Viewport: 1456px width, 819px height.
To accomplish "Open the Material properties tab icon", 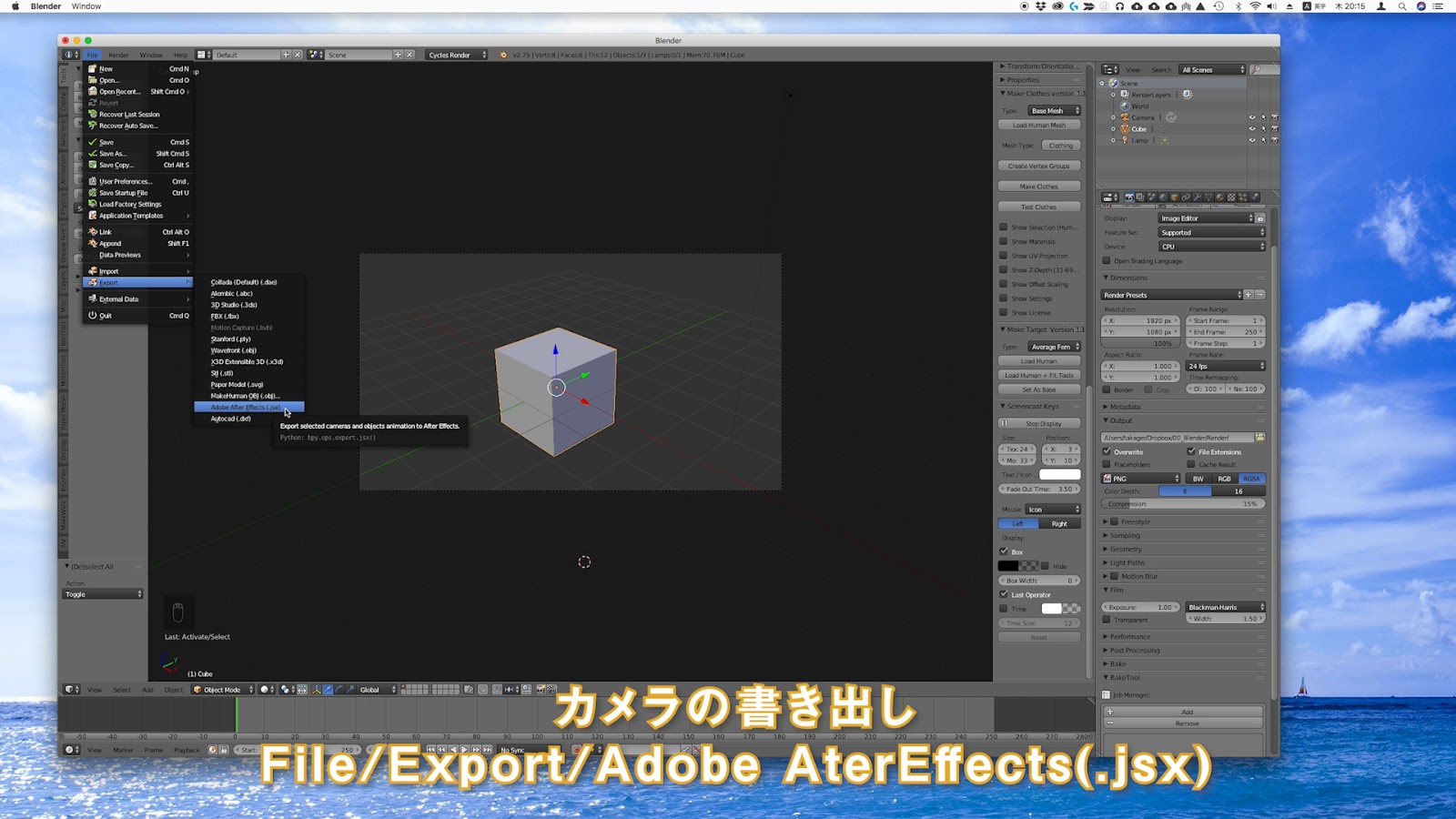I will (x=1220, y=197).
